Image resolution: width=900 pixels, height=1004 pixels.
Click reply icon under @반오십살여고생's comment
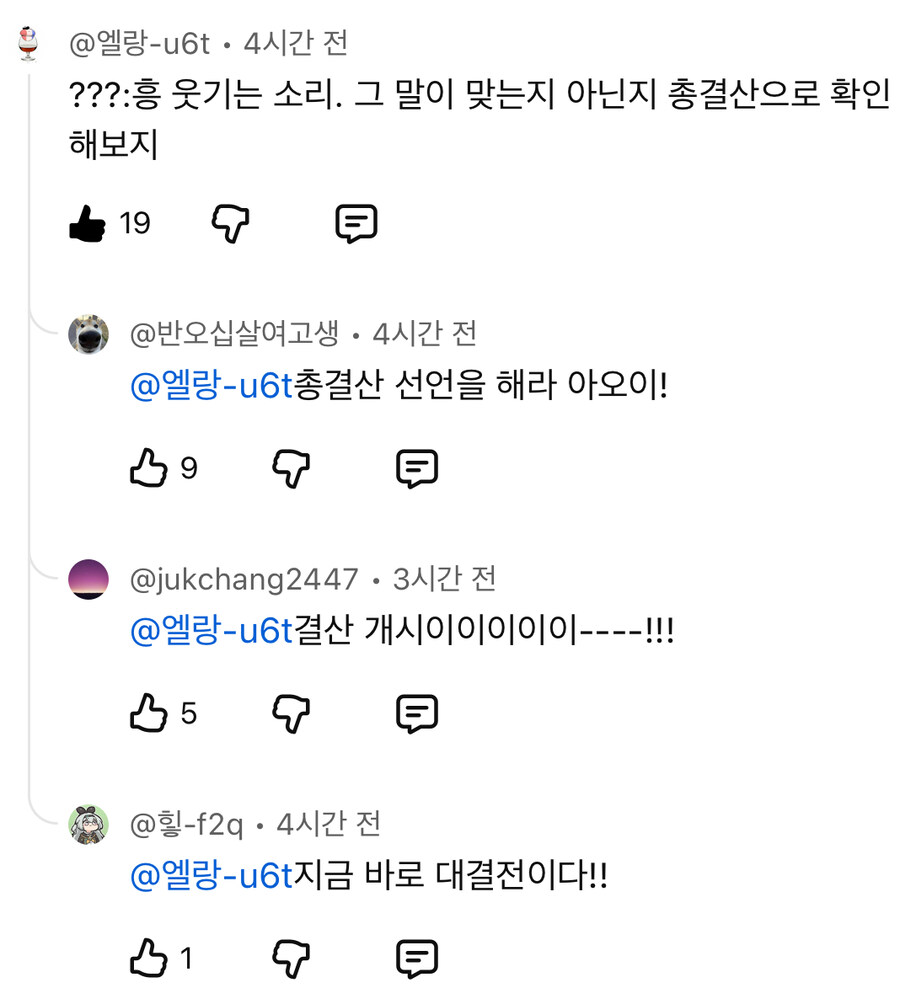coord(417,467)
